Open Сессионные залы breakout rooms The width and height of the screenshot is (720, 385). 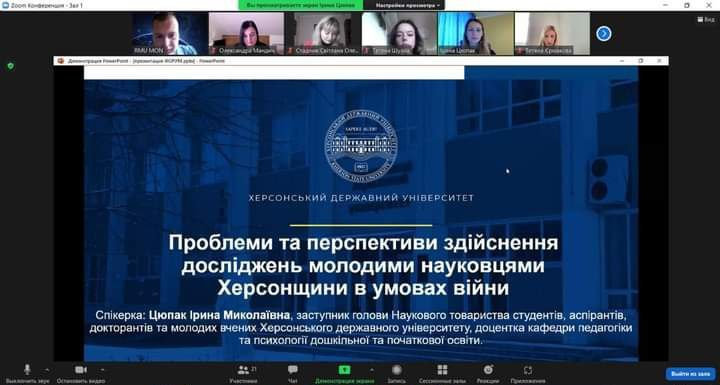[x=442, y=373]
